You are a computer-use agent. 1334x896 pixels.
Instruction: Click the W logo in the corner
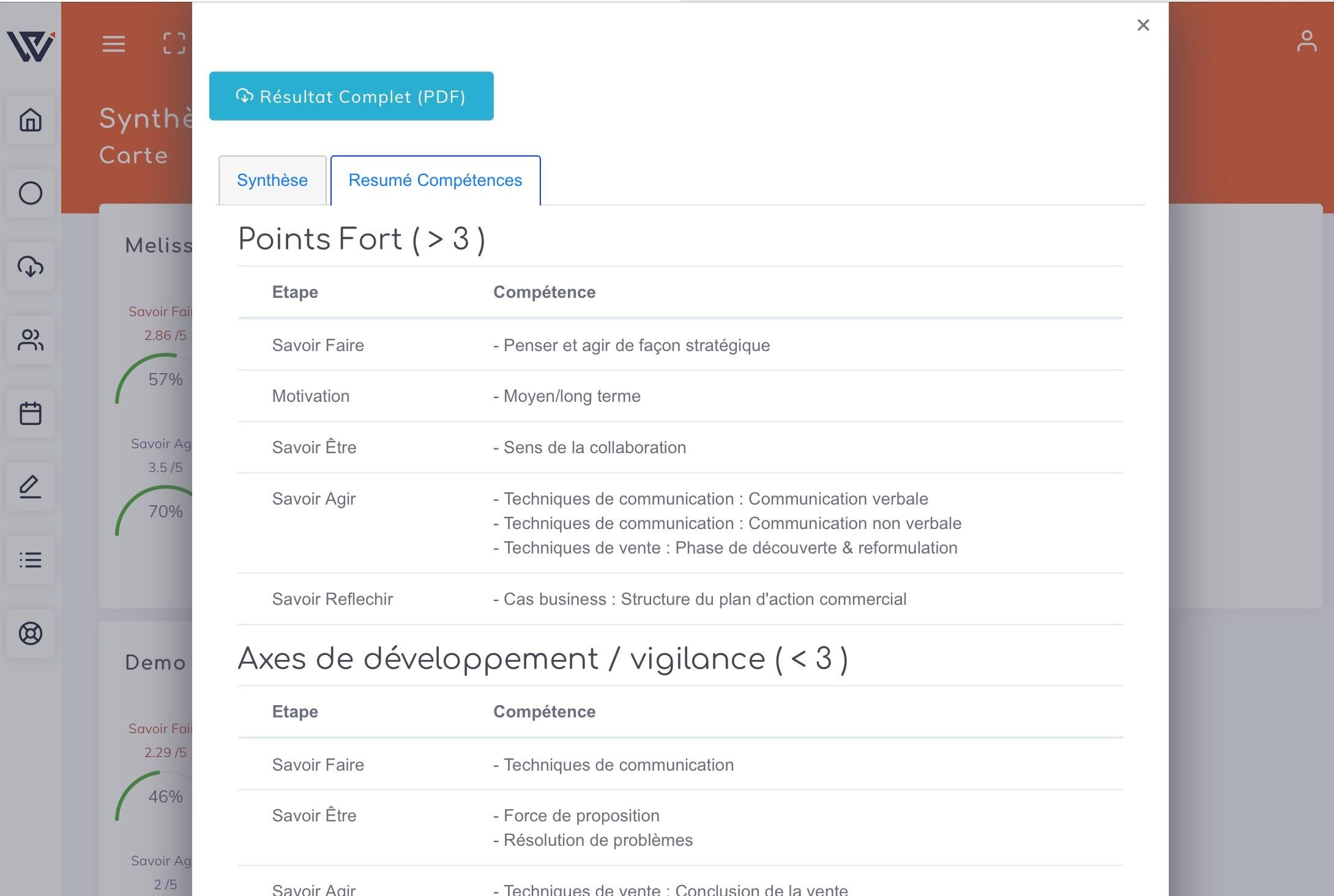pos(31,46)
